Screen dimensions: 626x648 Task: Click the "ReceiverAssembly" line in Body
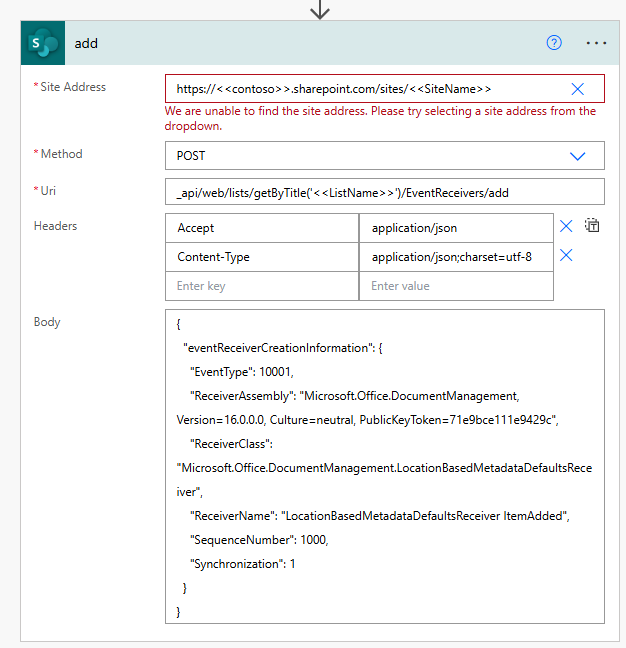point(355,396)
